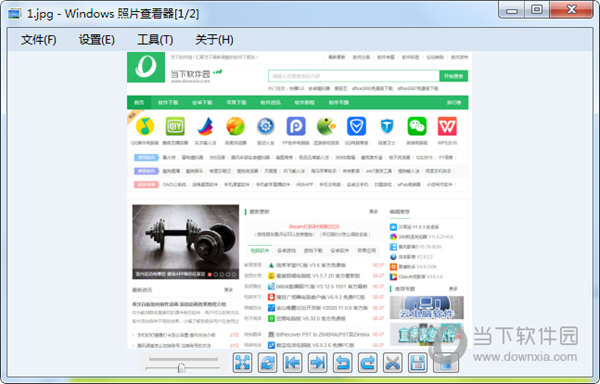Open the 文件(F) menu
Screen dimensions: 600x384
click(39, 40)
